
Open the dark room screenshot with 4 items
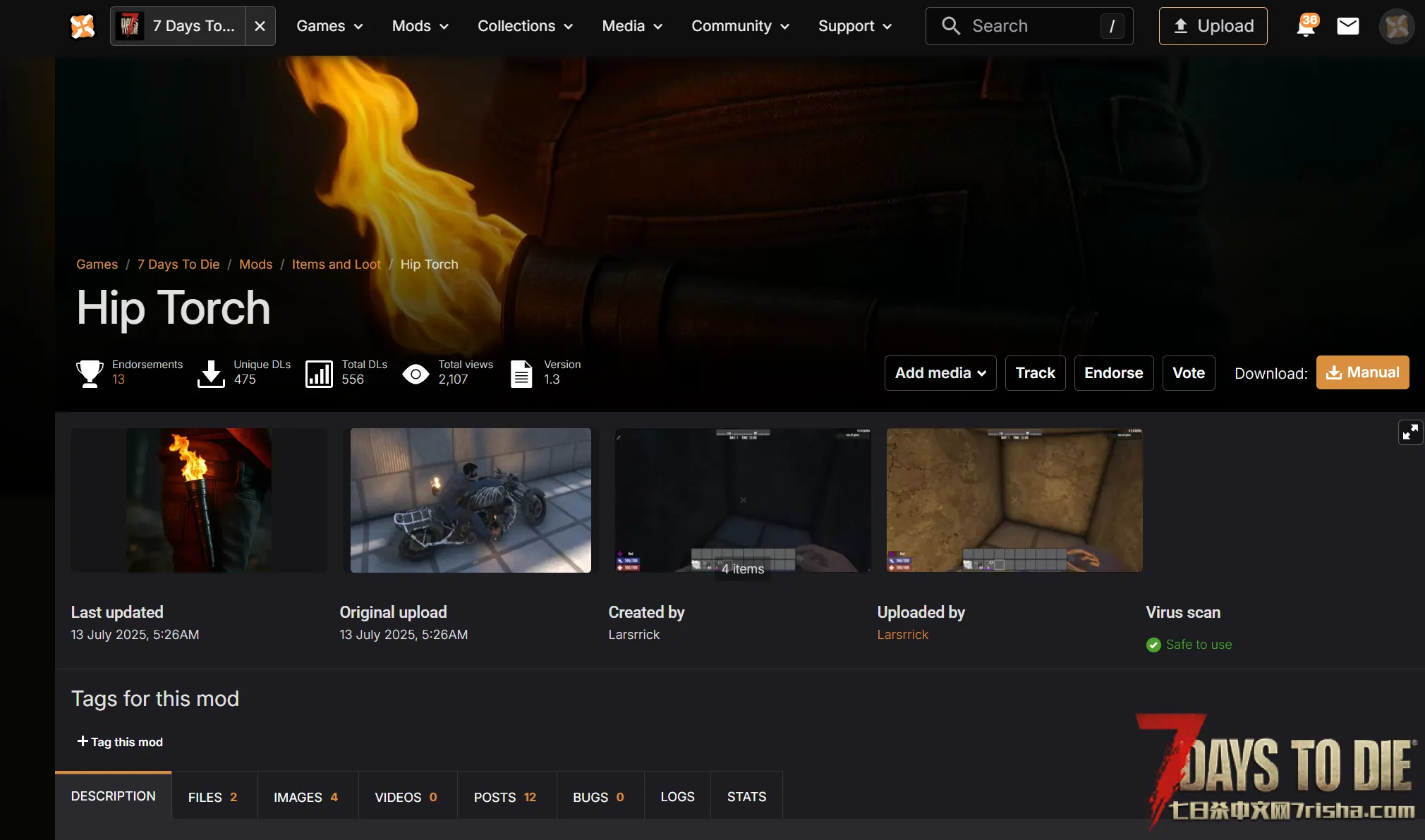coord(743,500)
